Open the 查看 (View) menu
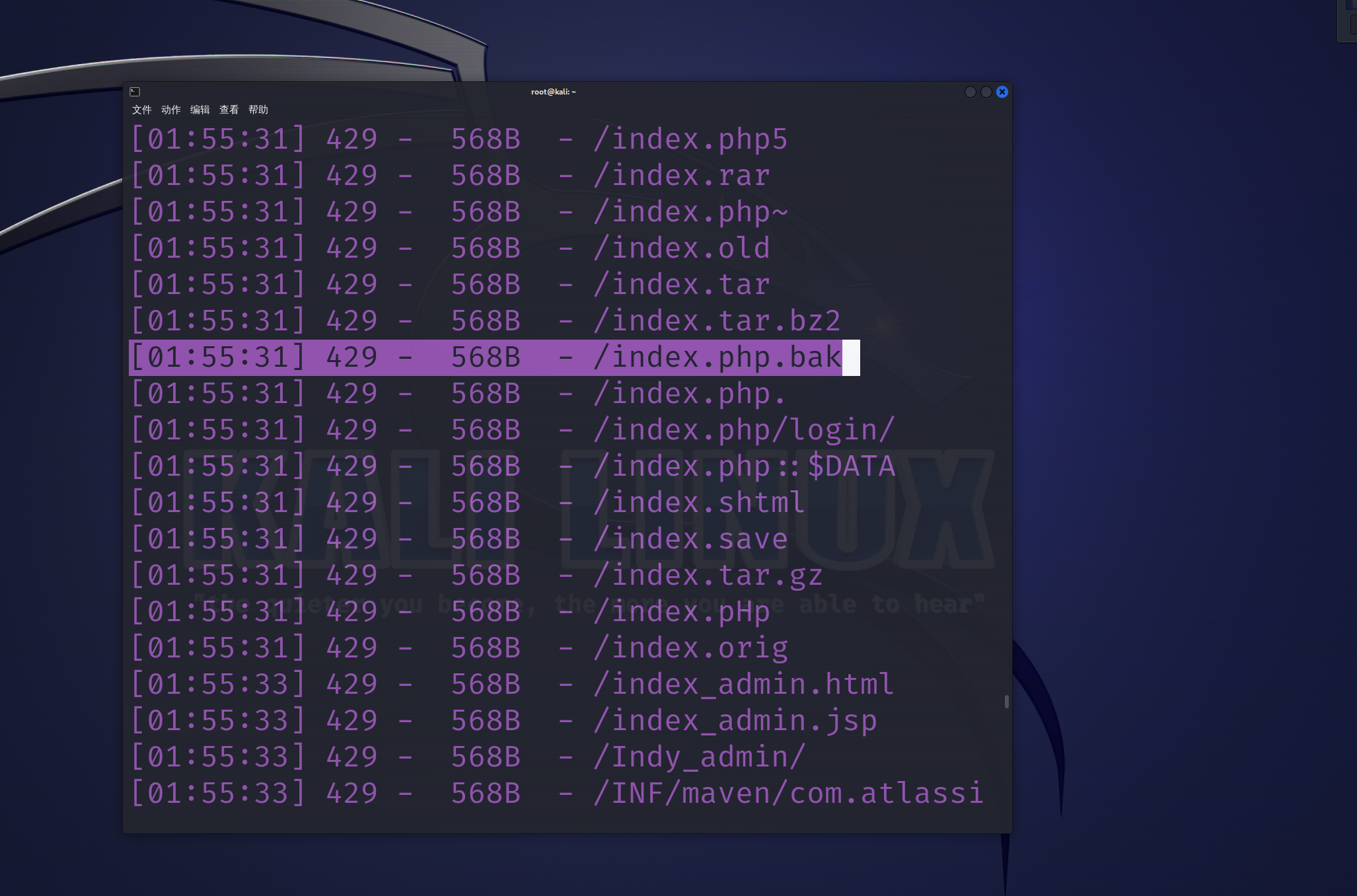Image resolution: width=1357 pixels, height=896 pixels. coord(229,110)
